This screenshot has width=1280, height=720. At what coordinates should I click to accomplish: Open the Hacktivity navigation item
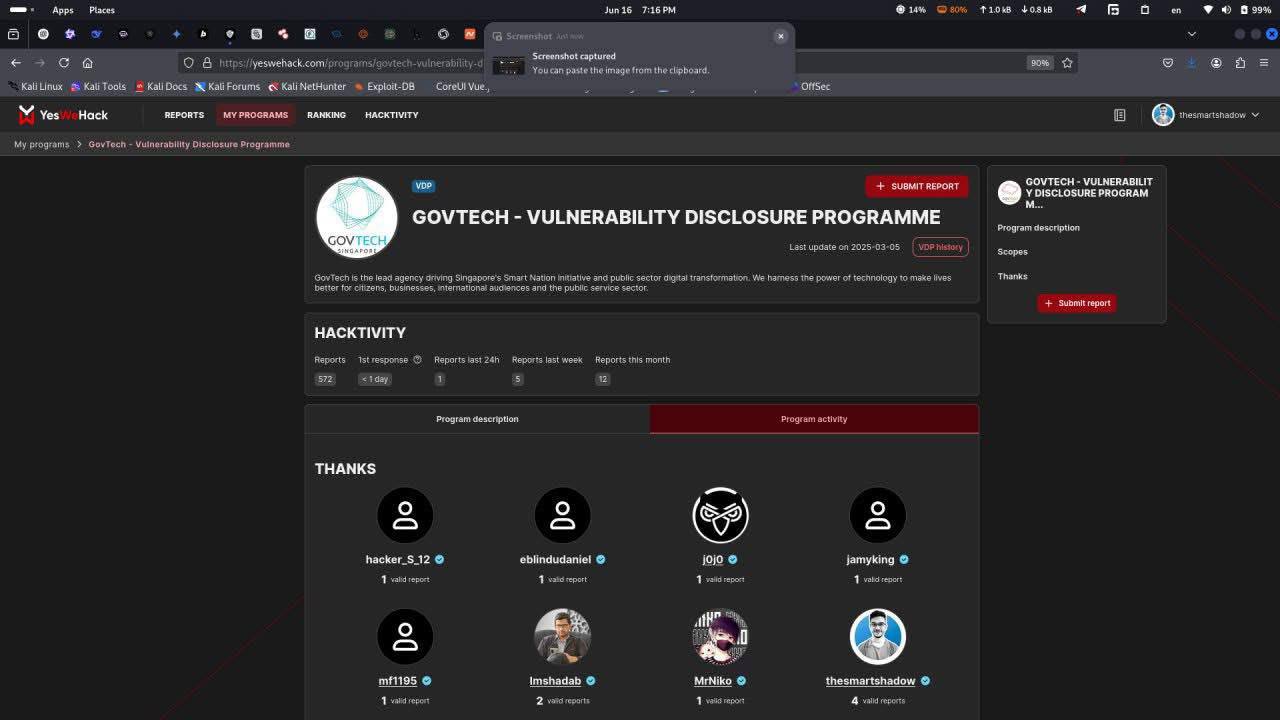point(391,115)
